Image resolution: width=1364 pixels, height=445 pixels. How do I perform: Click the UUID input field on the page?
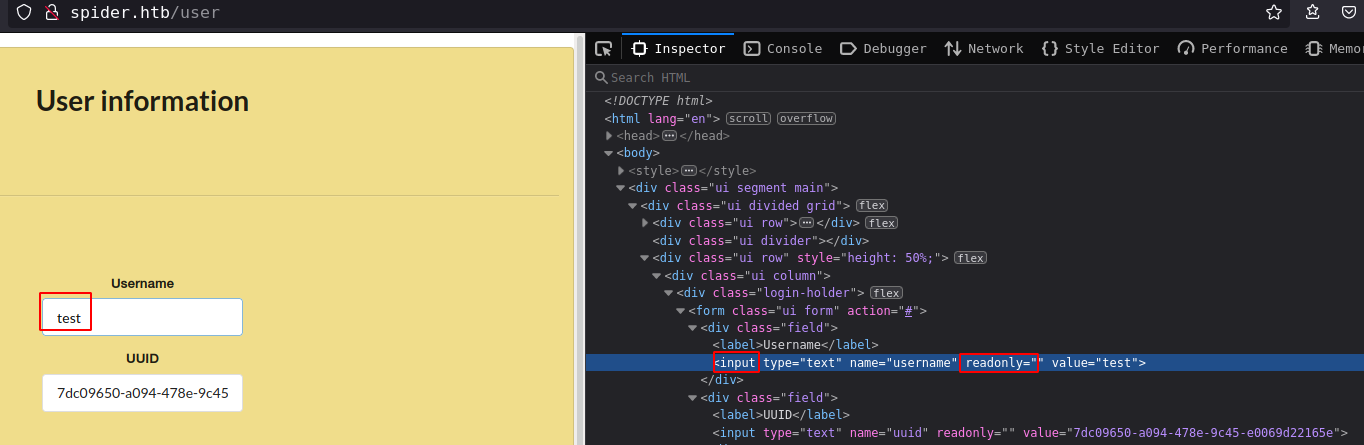pos(142,393)
